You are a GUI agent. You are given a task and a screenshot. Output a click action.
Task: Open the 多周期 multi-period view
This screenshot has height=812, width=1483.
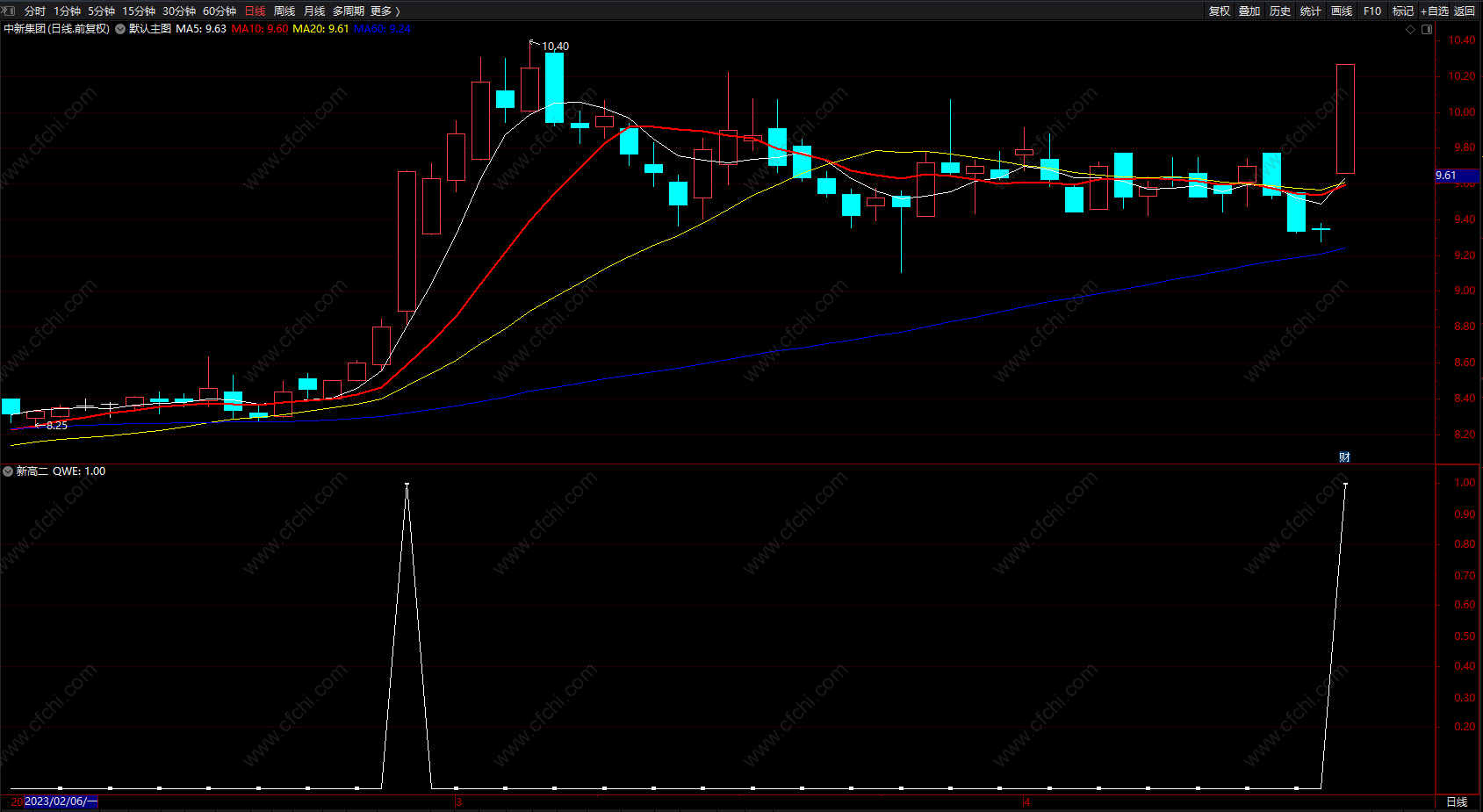tap(349, 11)
